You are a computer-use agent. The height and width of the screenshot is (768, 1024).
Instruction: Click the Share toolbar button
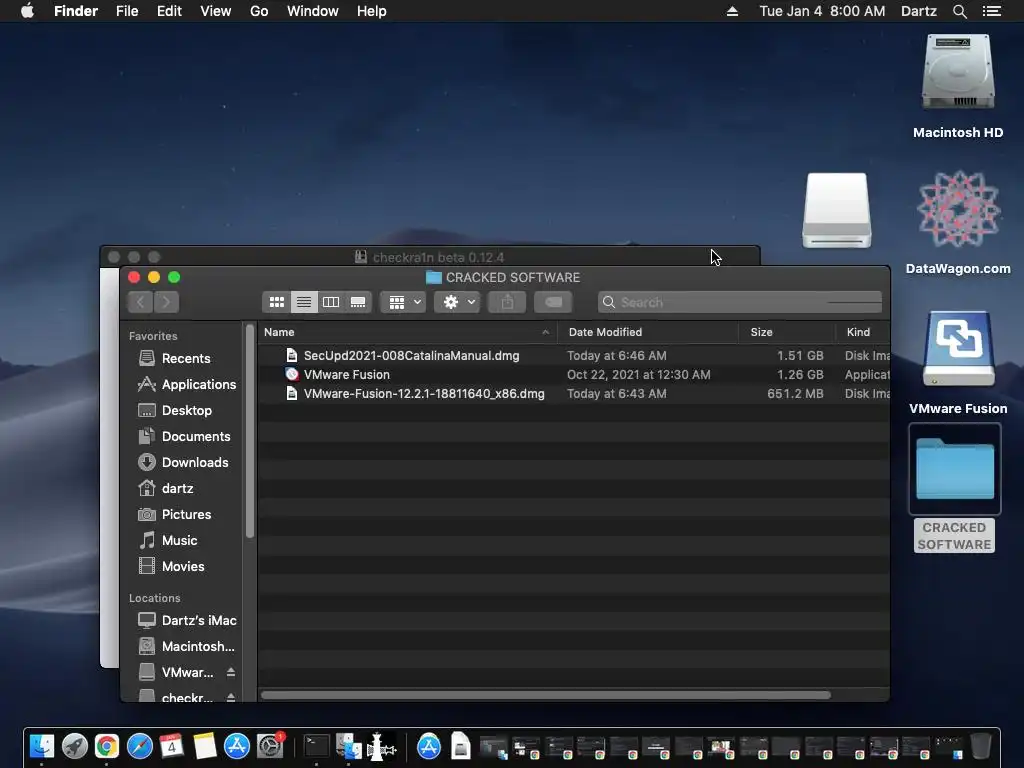pyautogui.click(x=507, y=302)
